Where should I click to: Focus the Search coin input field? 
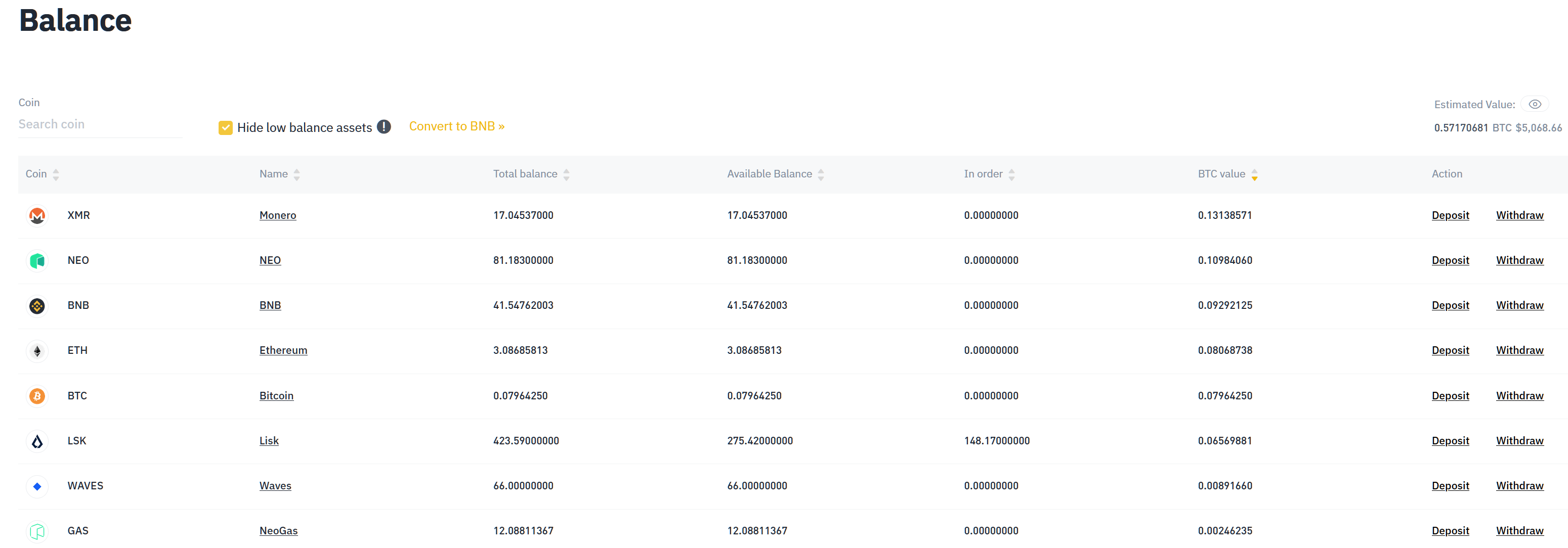(100, 124)
